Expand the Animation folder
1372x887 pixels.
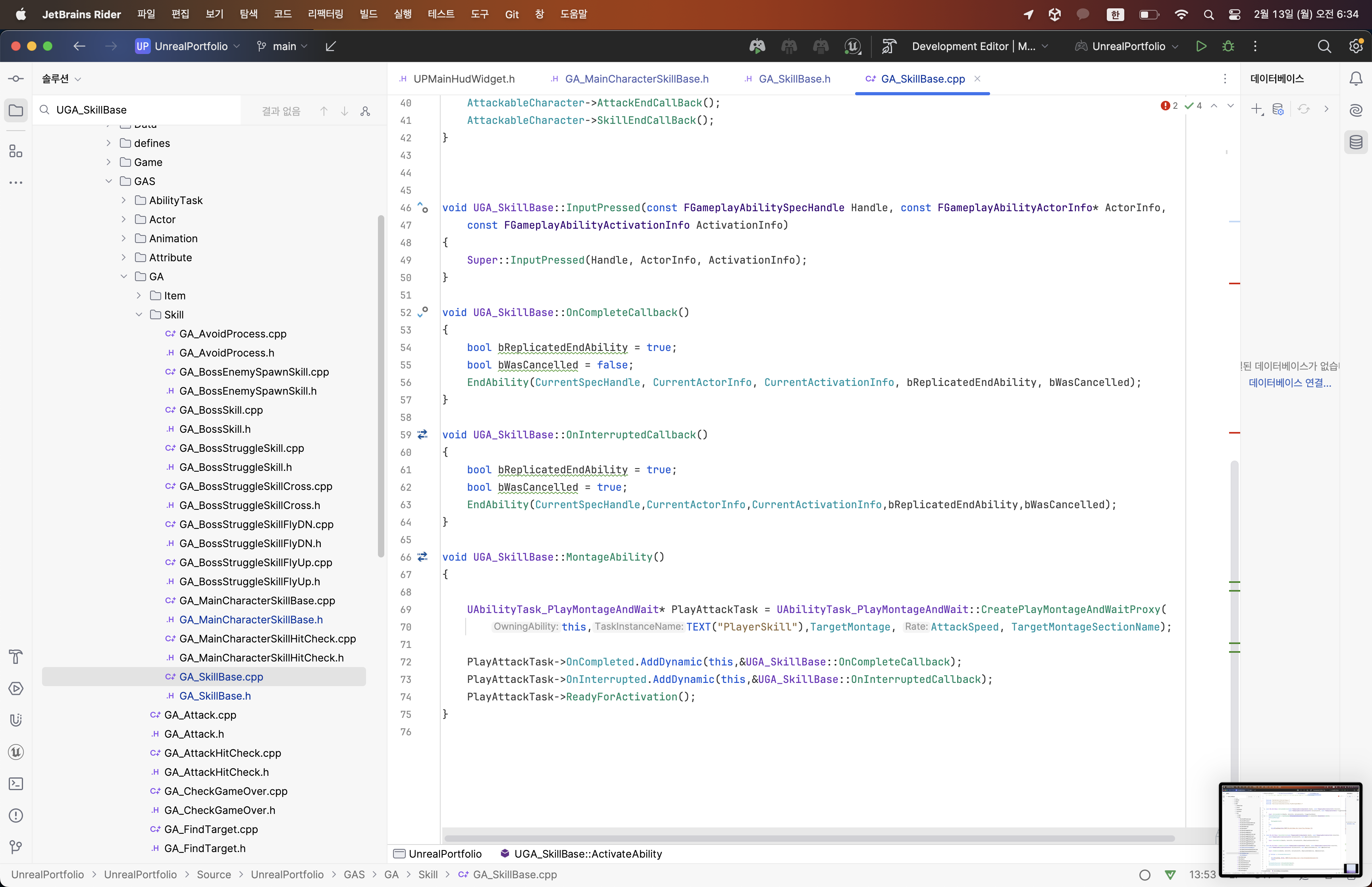coord(124,239)
